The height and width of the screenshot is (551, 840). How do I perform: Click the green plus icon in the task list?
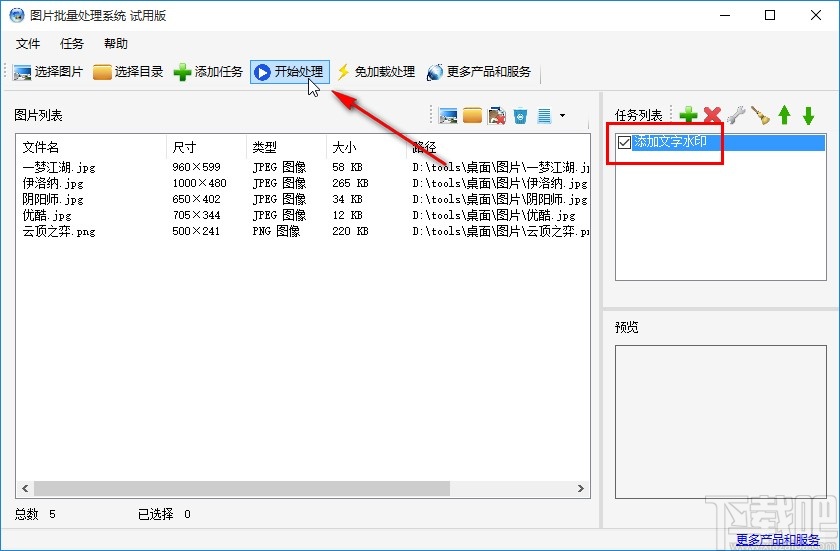point(688,115)
